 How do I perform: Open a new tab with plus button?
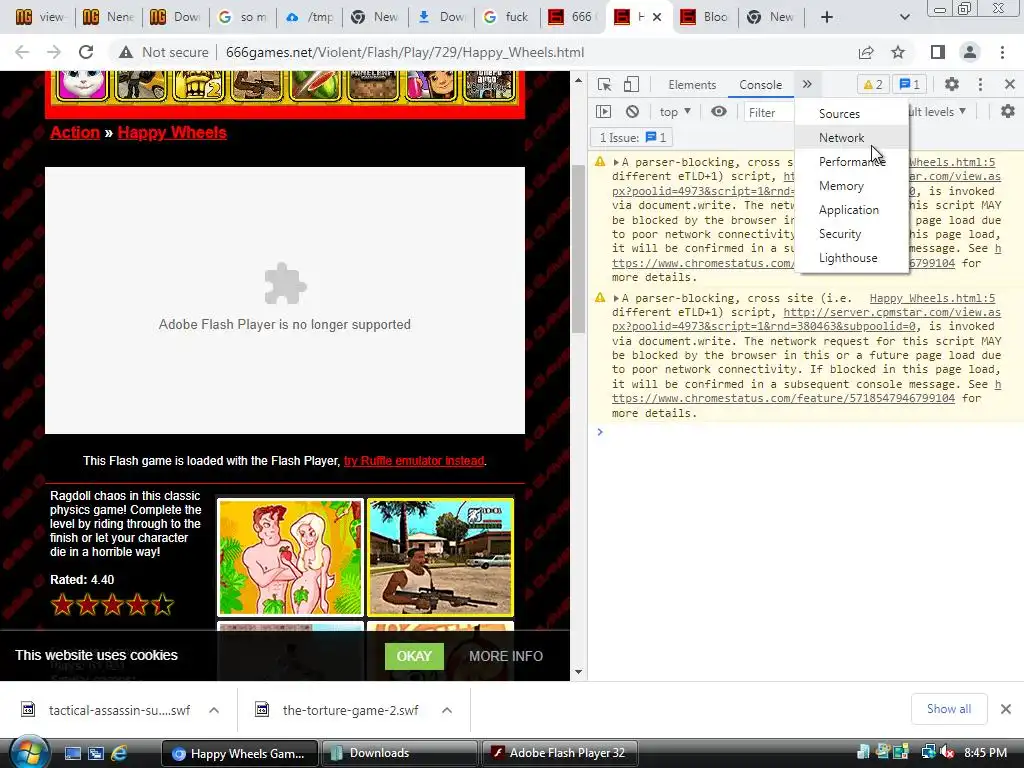tap(827, 17)
